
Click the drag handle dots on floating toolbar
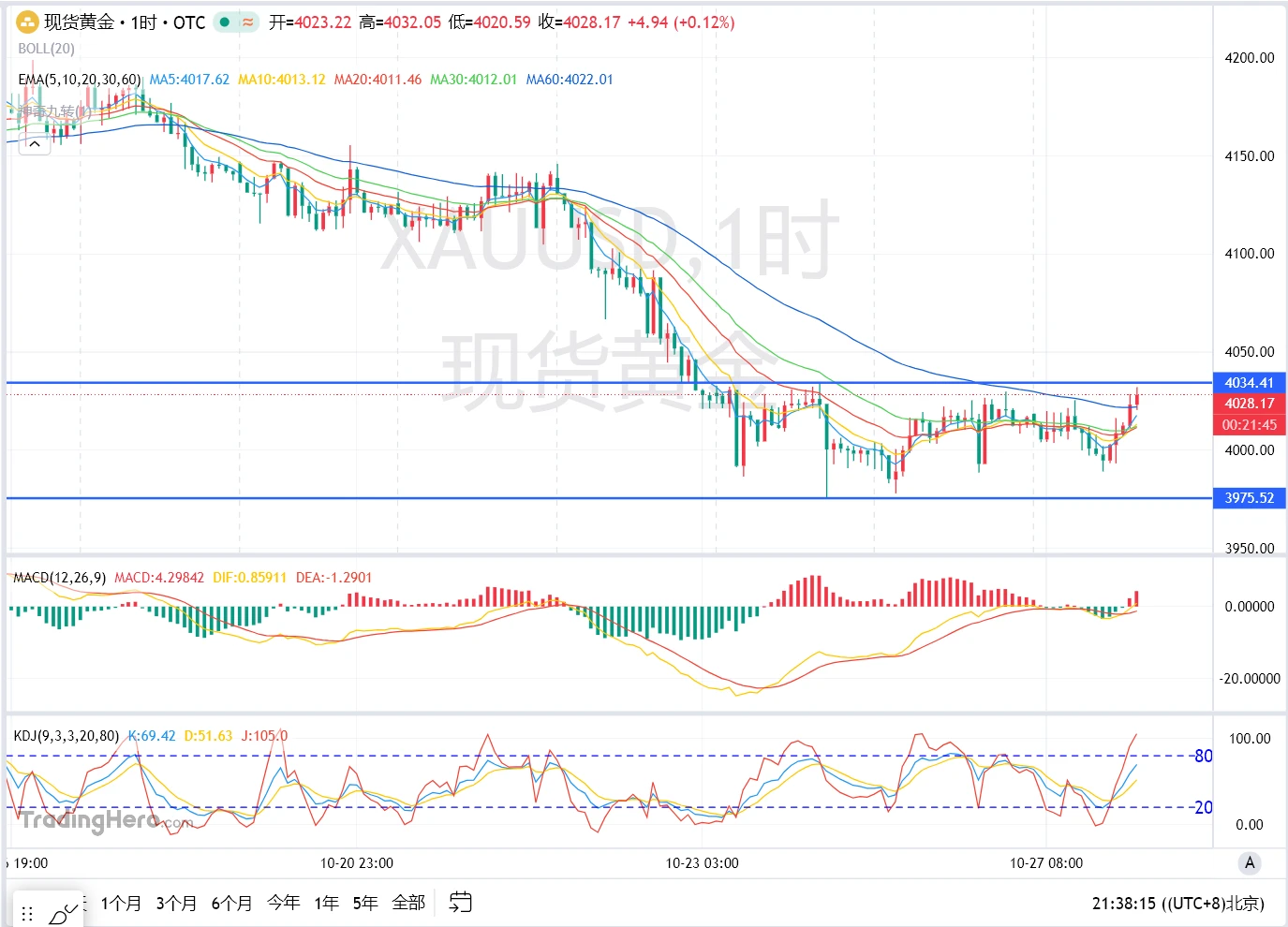(x=27, y=913)
